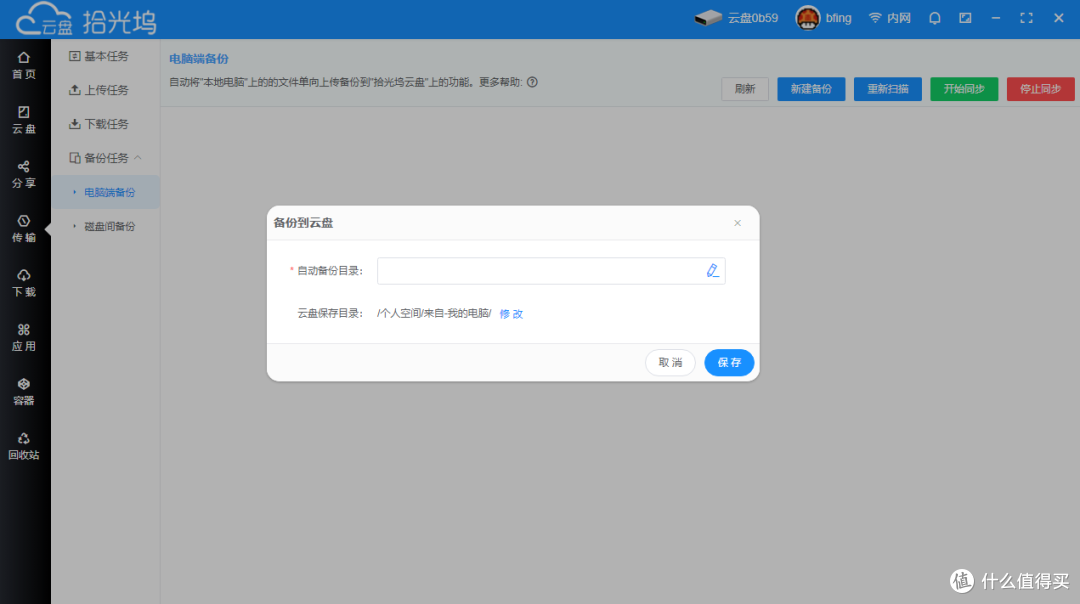1080x604 pixels.
Task: Open the 下载 download section
Action: click(24, 283)
